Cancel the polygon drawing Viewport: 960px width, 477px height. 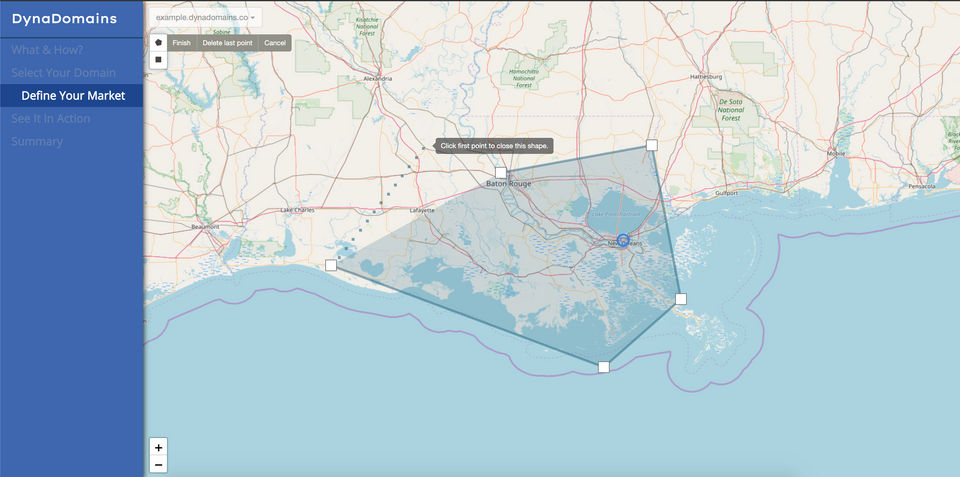click(x=275, y=43)
